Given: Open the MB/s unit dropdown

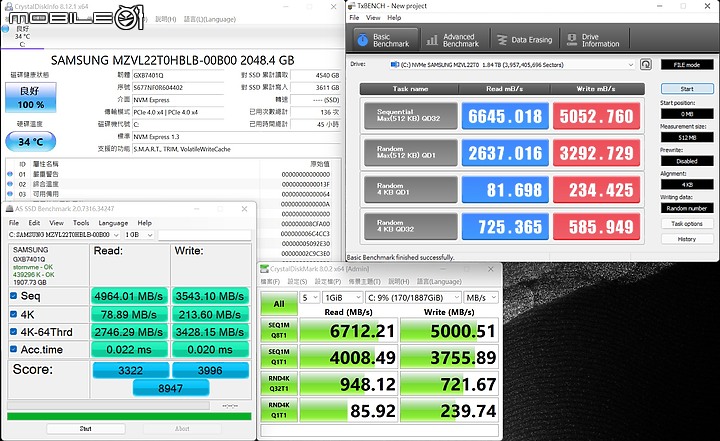Looking at the screenshot, I should click(x=481, y=298).
